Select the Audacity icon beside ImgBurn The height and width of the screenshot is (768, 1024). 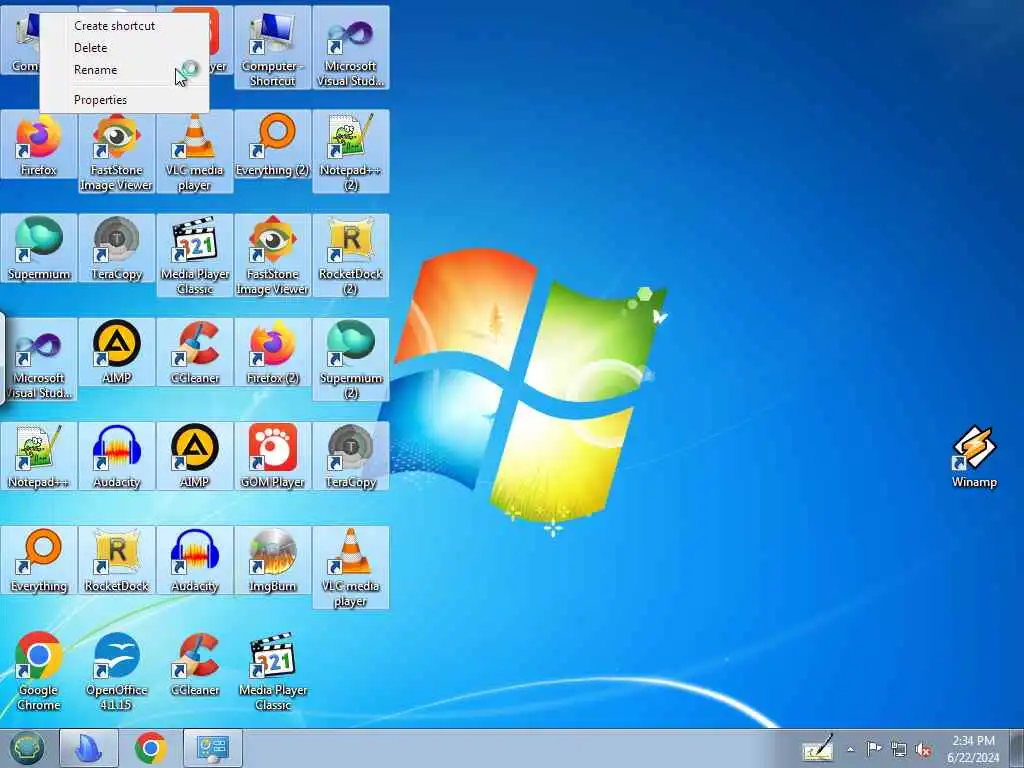pos(195,560)
